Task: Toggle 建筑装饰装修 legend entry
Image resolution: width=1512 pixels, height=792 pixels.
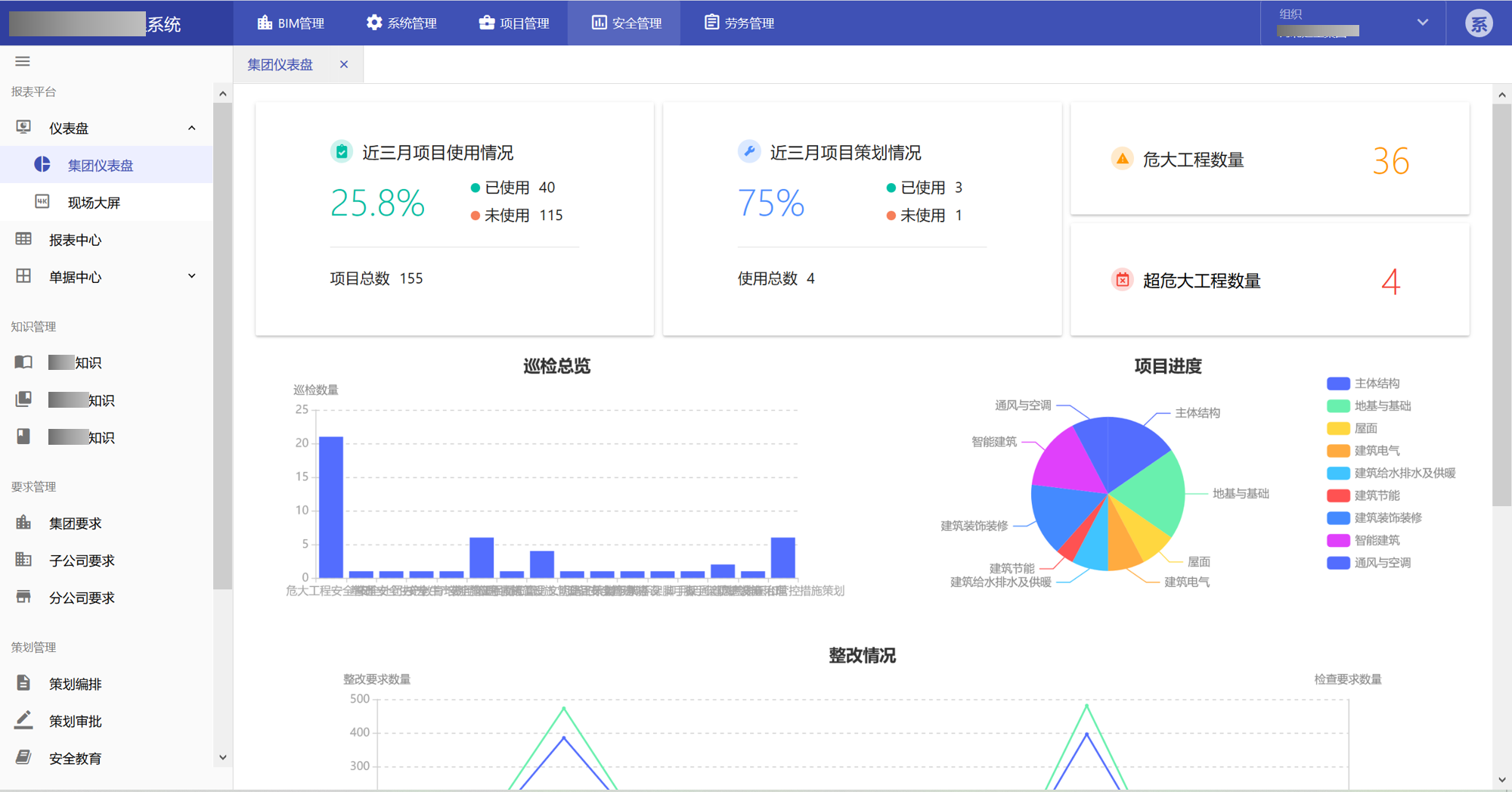Action: [x=1374, y=517]
